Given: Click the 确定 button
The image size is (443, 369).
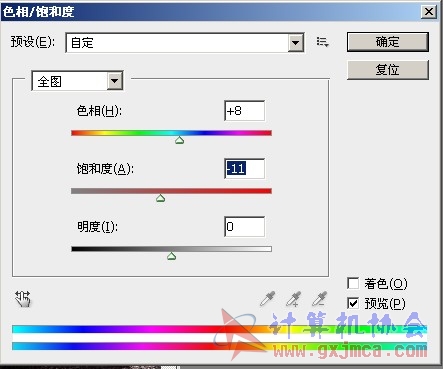Looking at the screenshot, I should click(388, 42).
